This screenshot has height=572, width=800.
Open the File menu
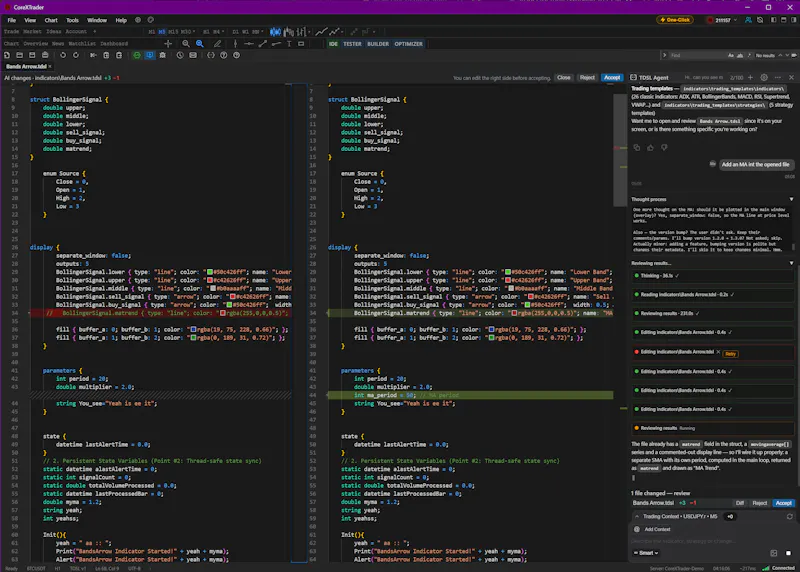[x=12, y=20]
